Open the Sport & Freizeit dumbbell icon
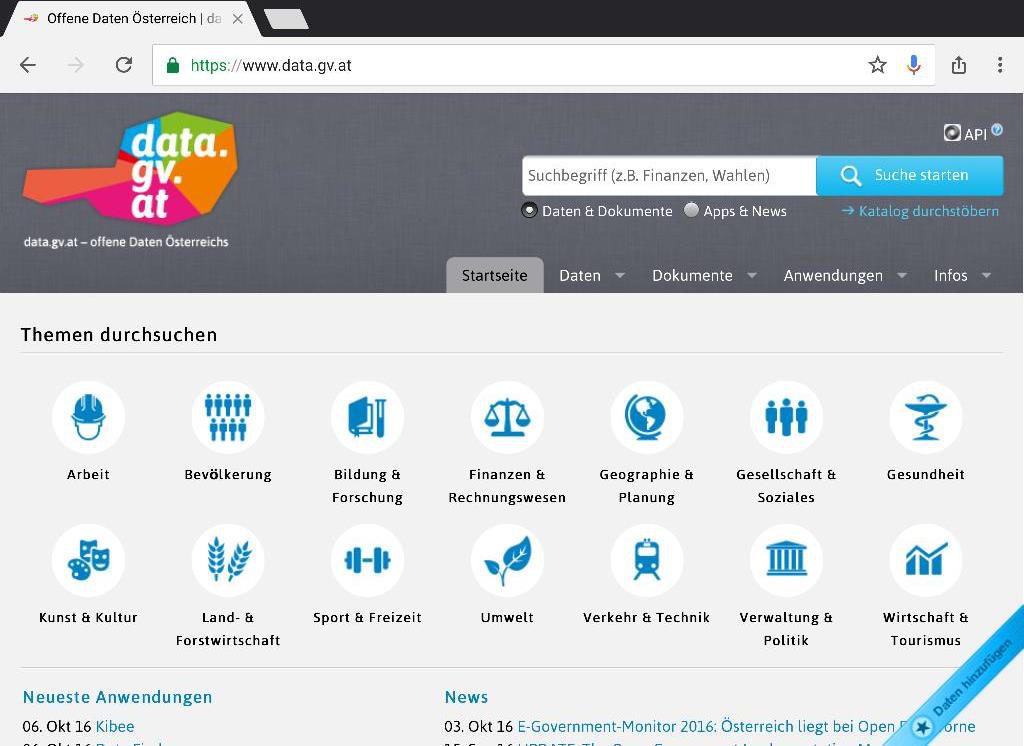The height and width of the screenshot is (746, 1024). click(x=367, y=559)
